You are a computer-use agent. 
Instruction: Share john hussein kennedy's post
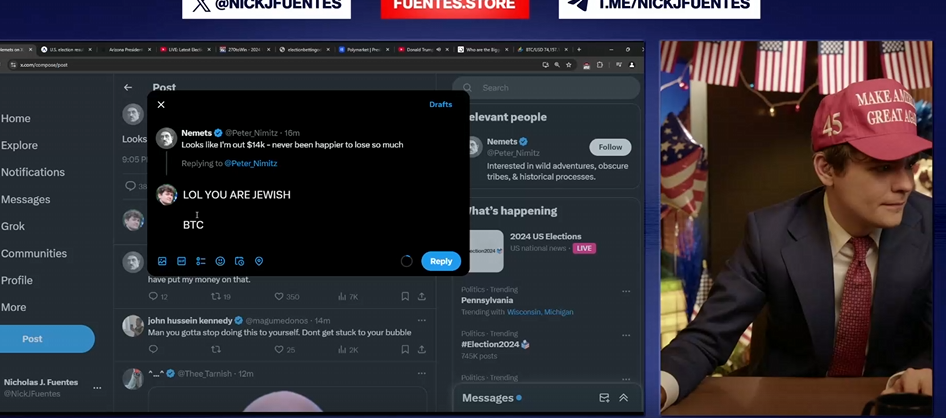[x=422, y=349]
